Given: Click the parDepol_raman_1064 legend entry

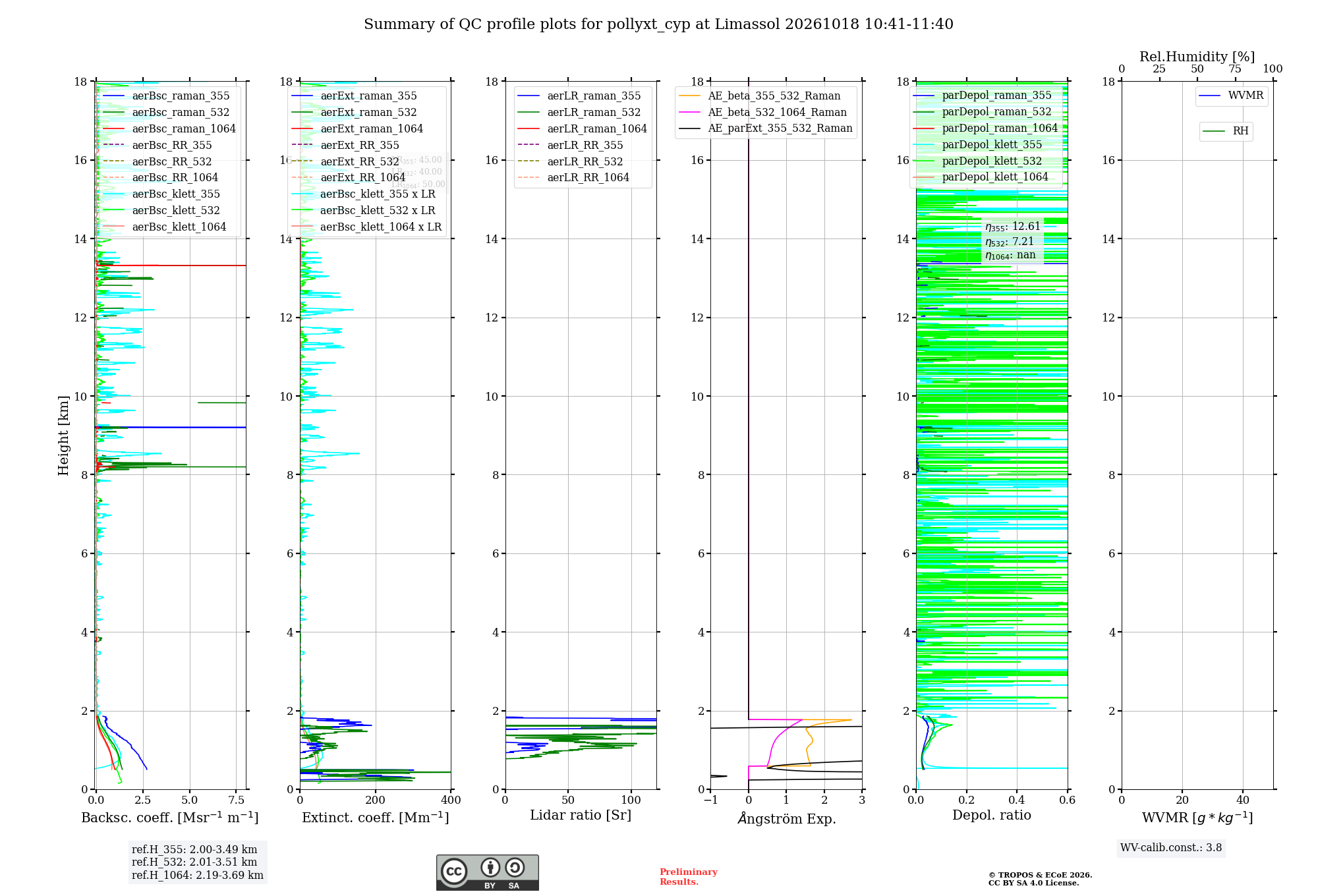Looking at the screenshot, I should (985, 128).
